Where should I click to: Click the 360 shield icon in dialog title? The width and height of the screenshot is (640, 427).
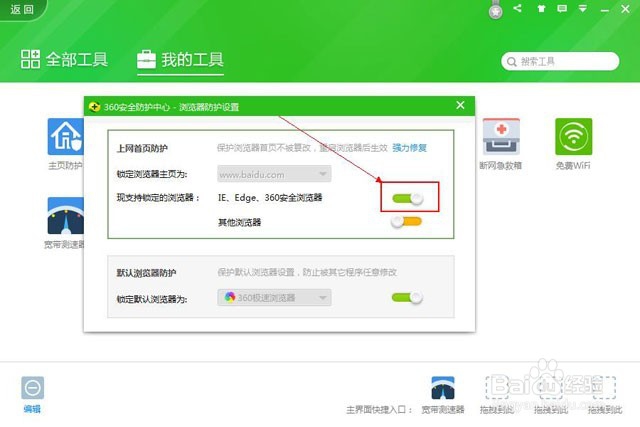[94, 107]
